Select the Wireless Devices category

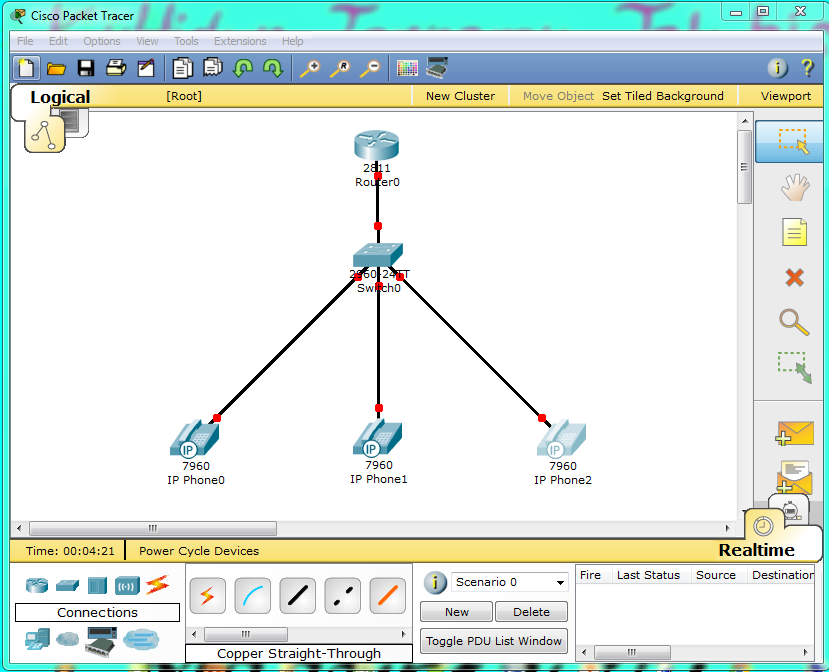click(127, 586)
